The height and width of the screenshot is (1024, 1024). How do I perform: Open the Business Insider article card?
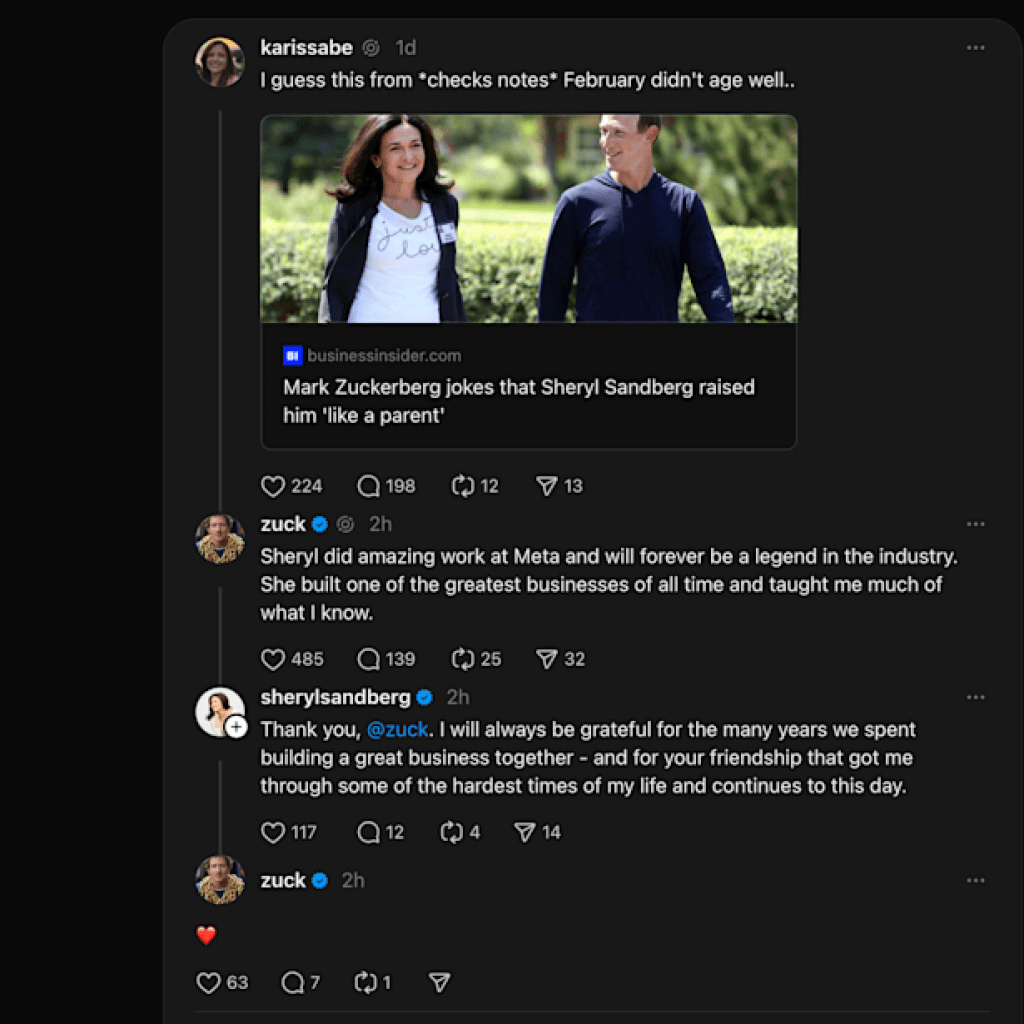527,388
